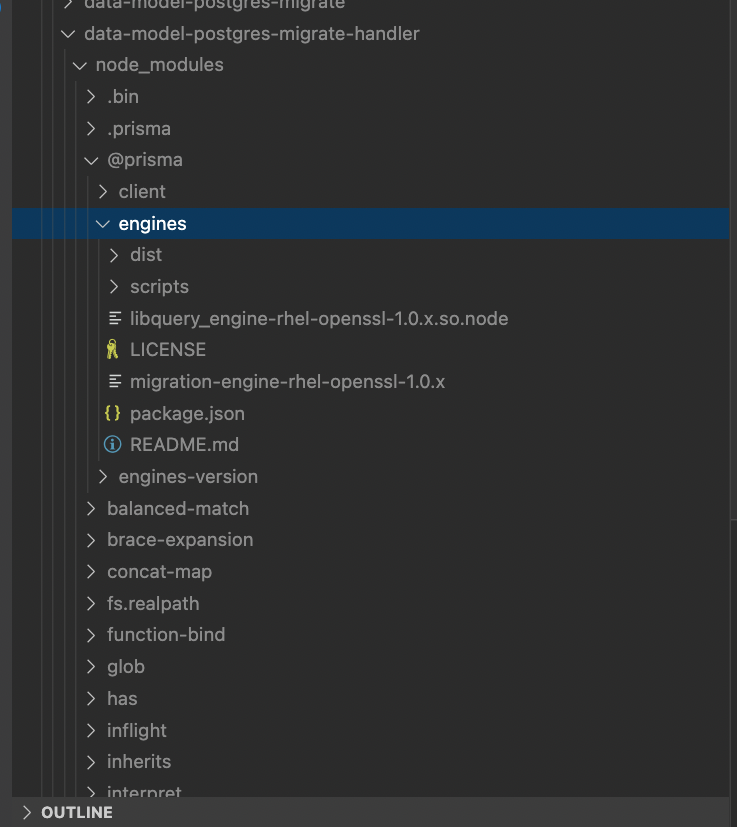Click the README.md info icon
Image resolution: width=737 pixels, height=827 pixels.
tap(112, 444)
